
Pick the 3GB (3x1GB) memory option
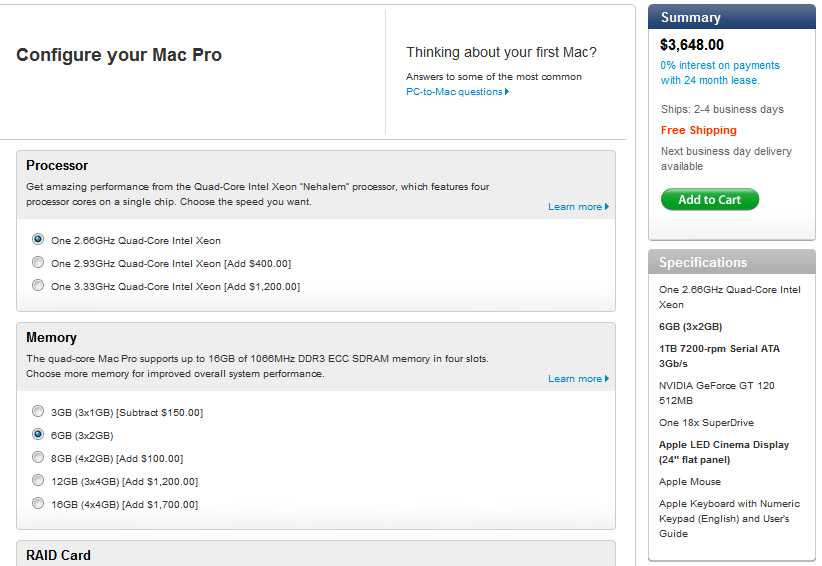[38, 412]
